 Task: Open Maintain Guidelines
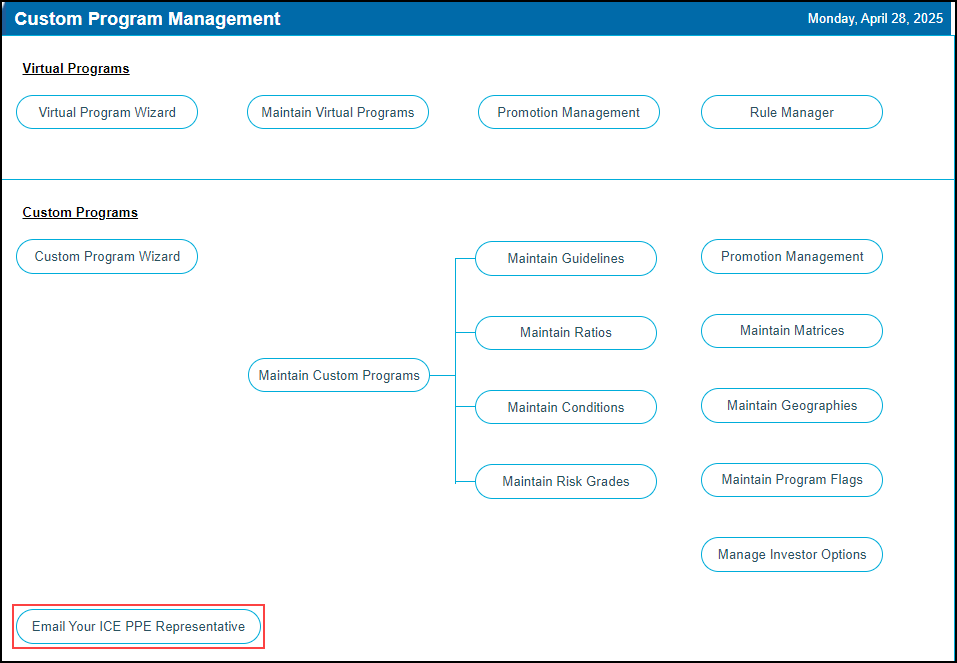(566, 258)
